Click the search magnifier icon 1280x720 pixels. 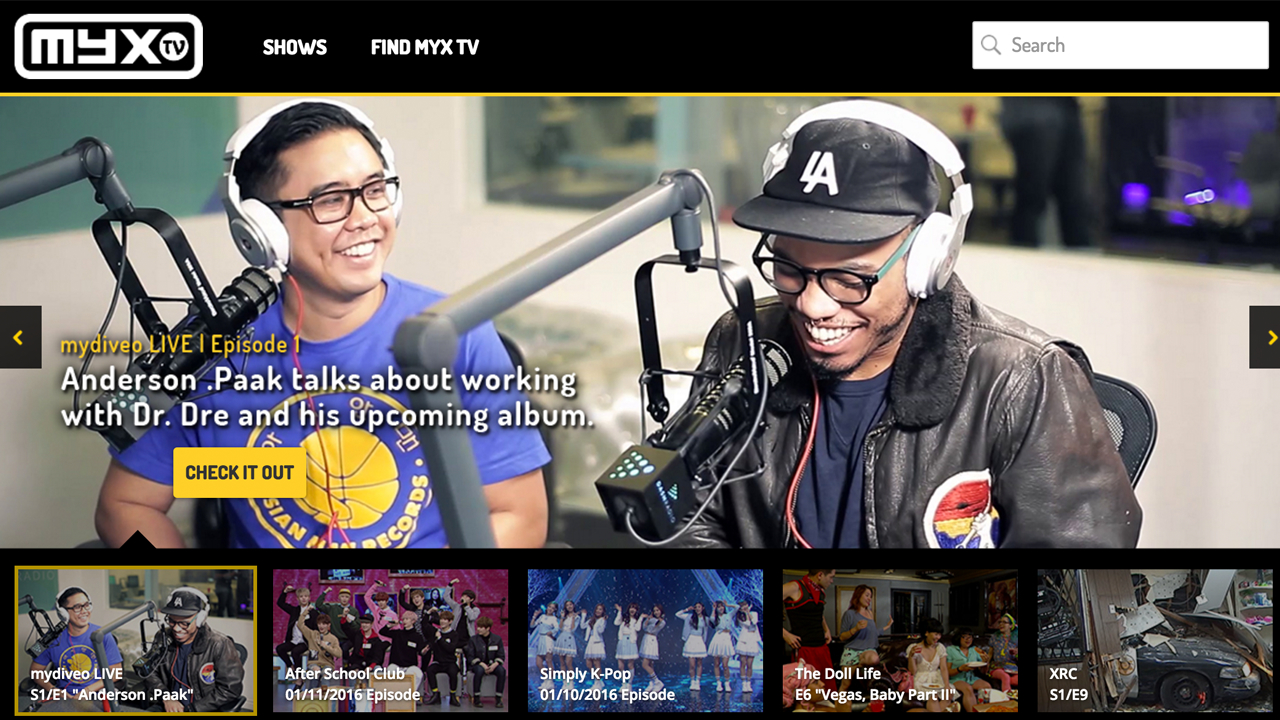point(991,45)
